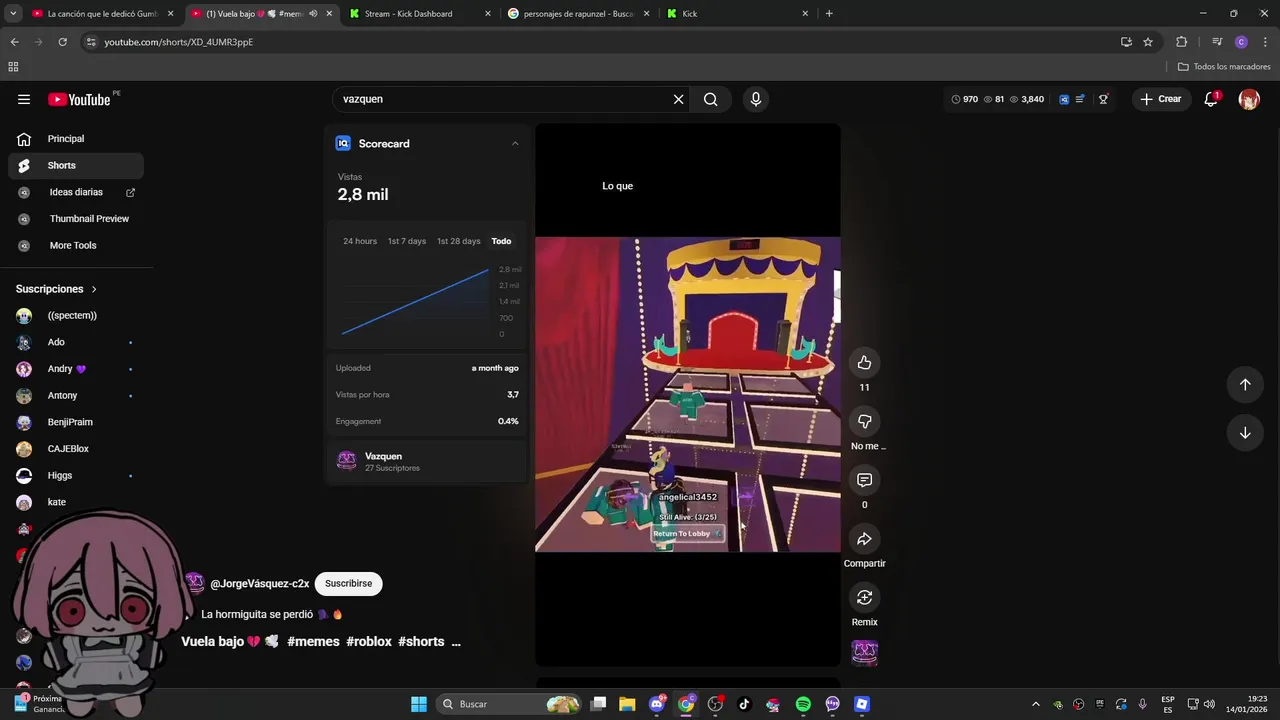Show hidden system tray icons

(1035, 704)
